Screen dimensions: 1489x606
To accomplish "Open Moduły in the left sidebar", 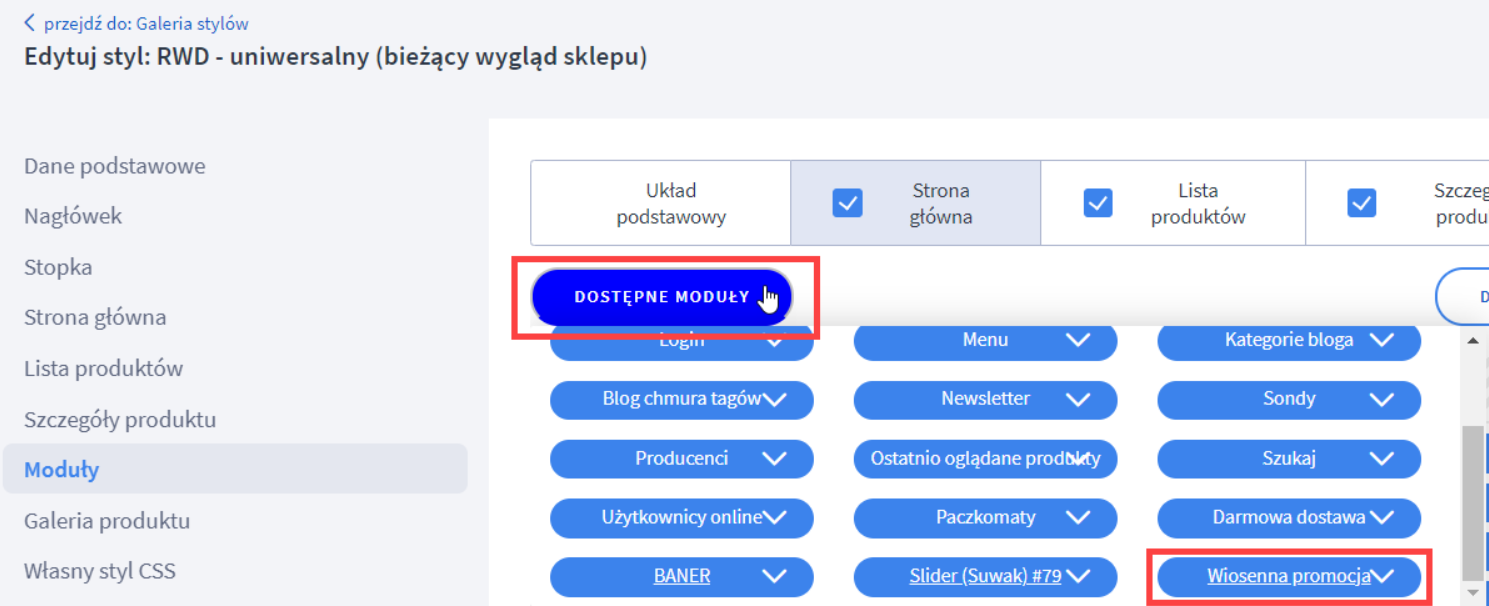I will click(61, 468).
